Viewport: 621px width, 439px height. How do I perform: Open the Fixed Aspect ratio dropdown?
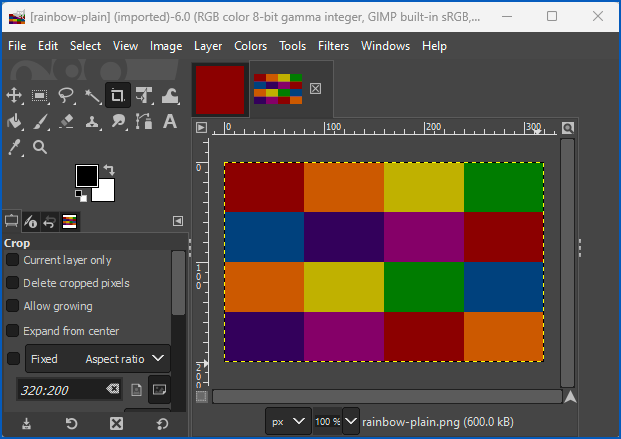point(97,359)
